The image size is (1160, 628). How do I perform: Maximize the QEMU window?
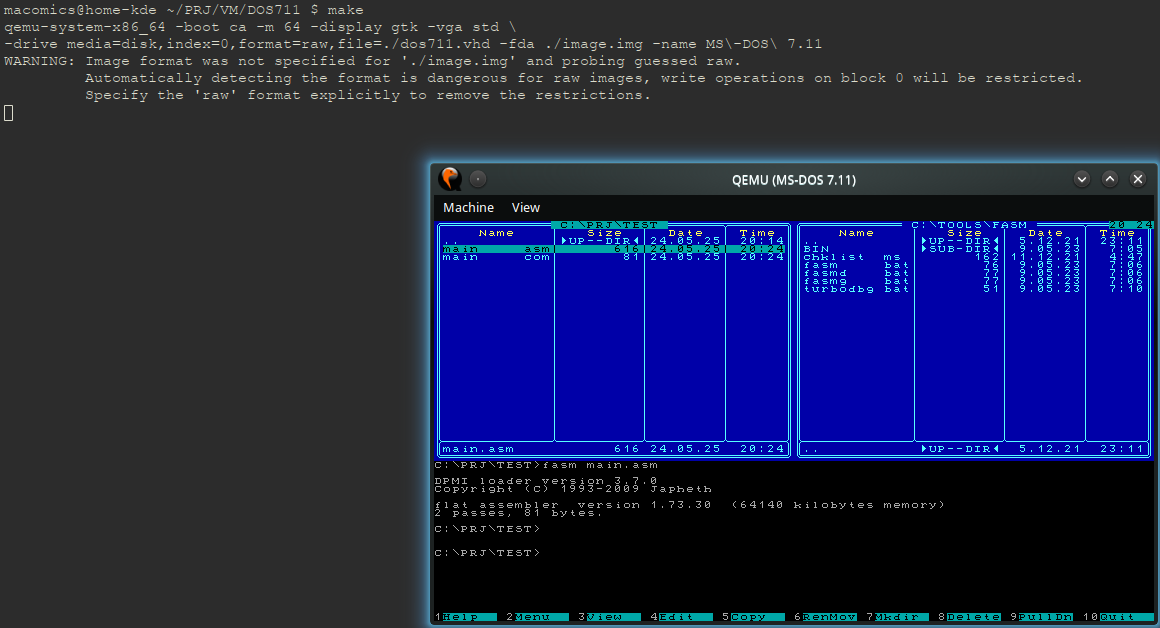click(1110, 179)
